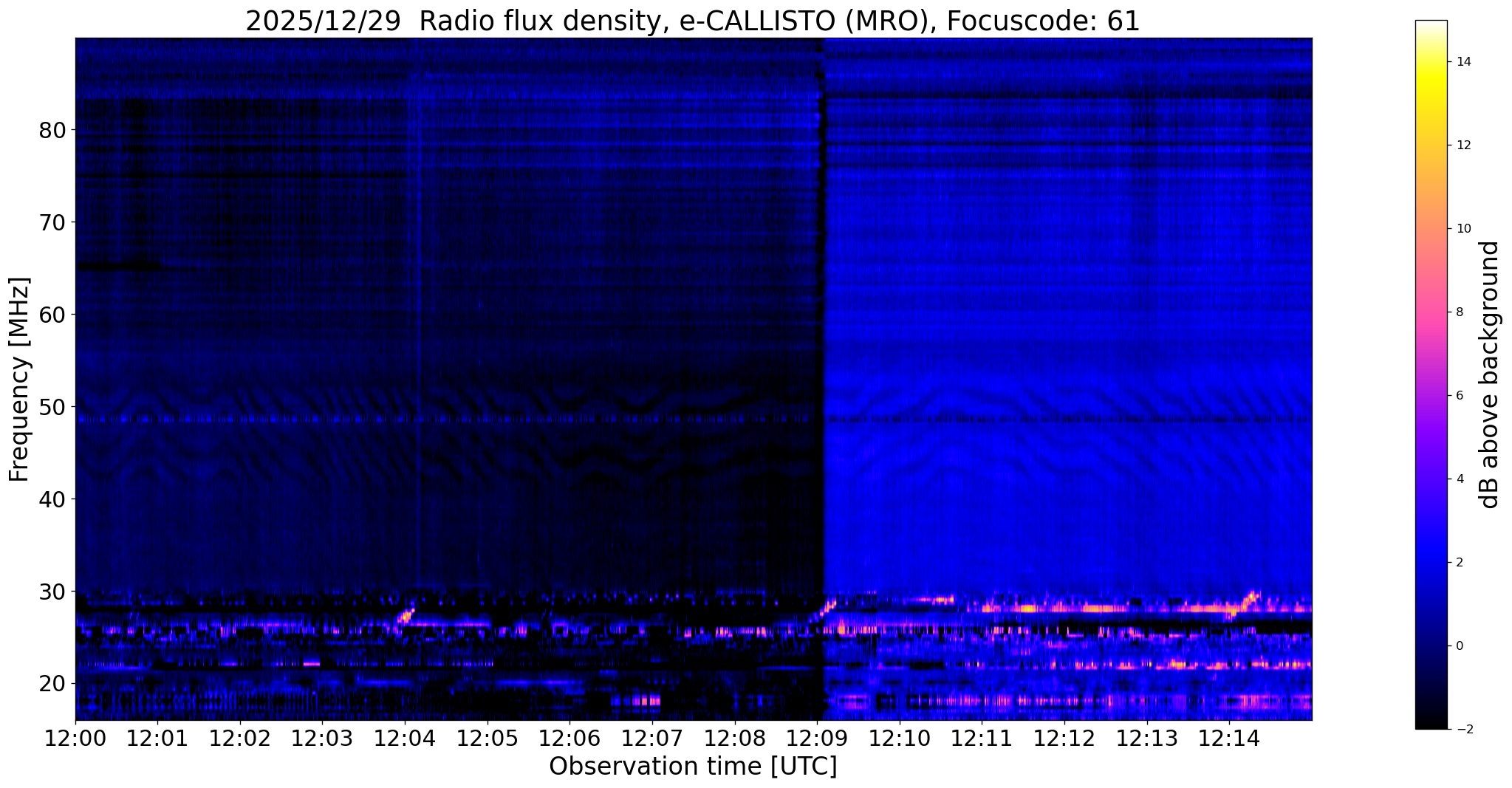Select the 12:11 time tick label
The width and height of the screenshot is (1512, 788).
pyautogui.click(x=982, y=739)
